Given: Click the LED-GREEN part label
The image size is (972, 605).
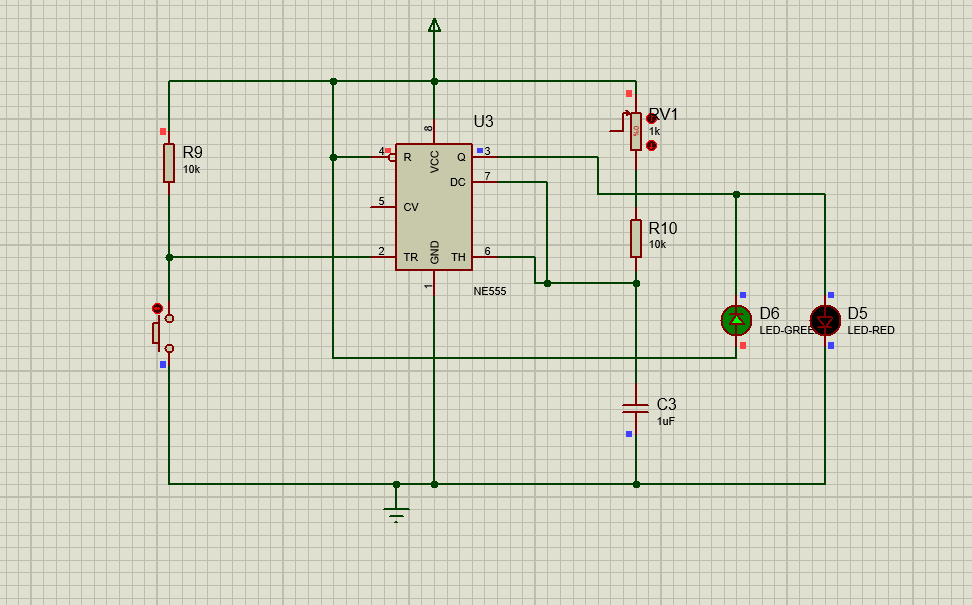Looking at the screenshot, I should (x=787, y=330).
